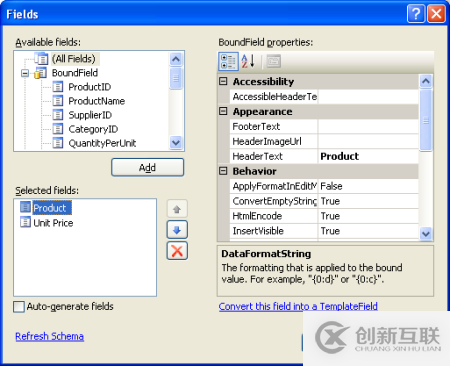The width and height of the screenshot is (450, 366).
Task: Click the ApplyFormatInEditMode value False
Action: [x=368, y=186]
